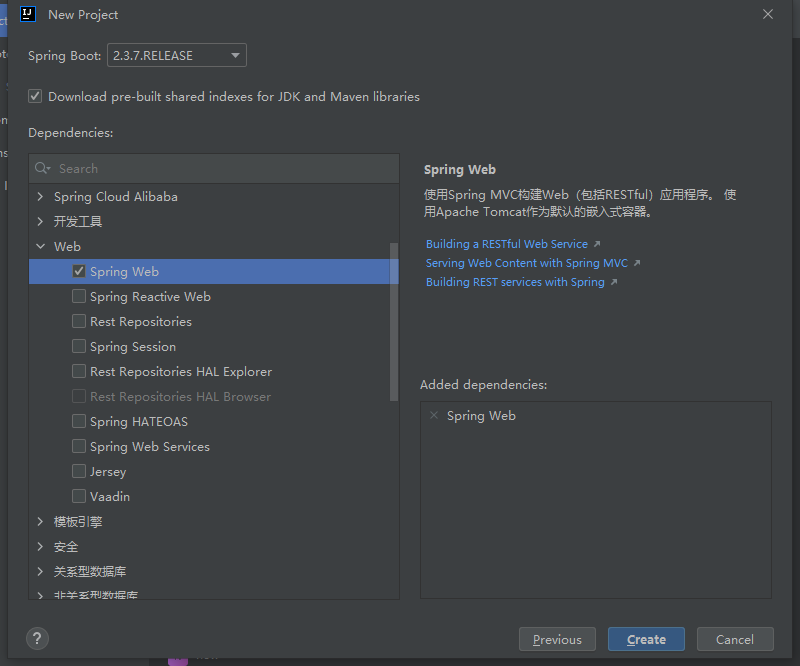The height and width of the screenshot is (666, 800).
Task: Expand the 开发工具 category
Action: pyautogui.click(x=40, y=221)
